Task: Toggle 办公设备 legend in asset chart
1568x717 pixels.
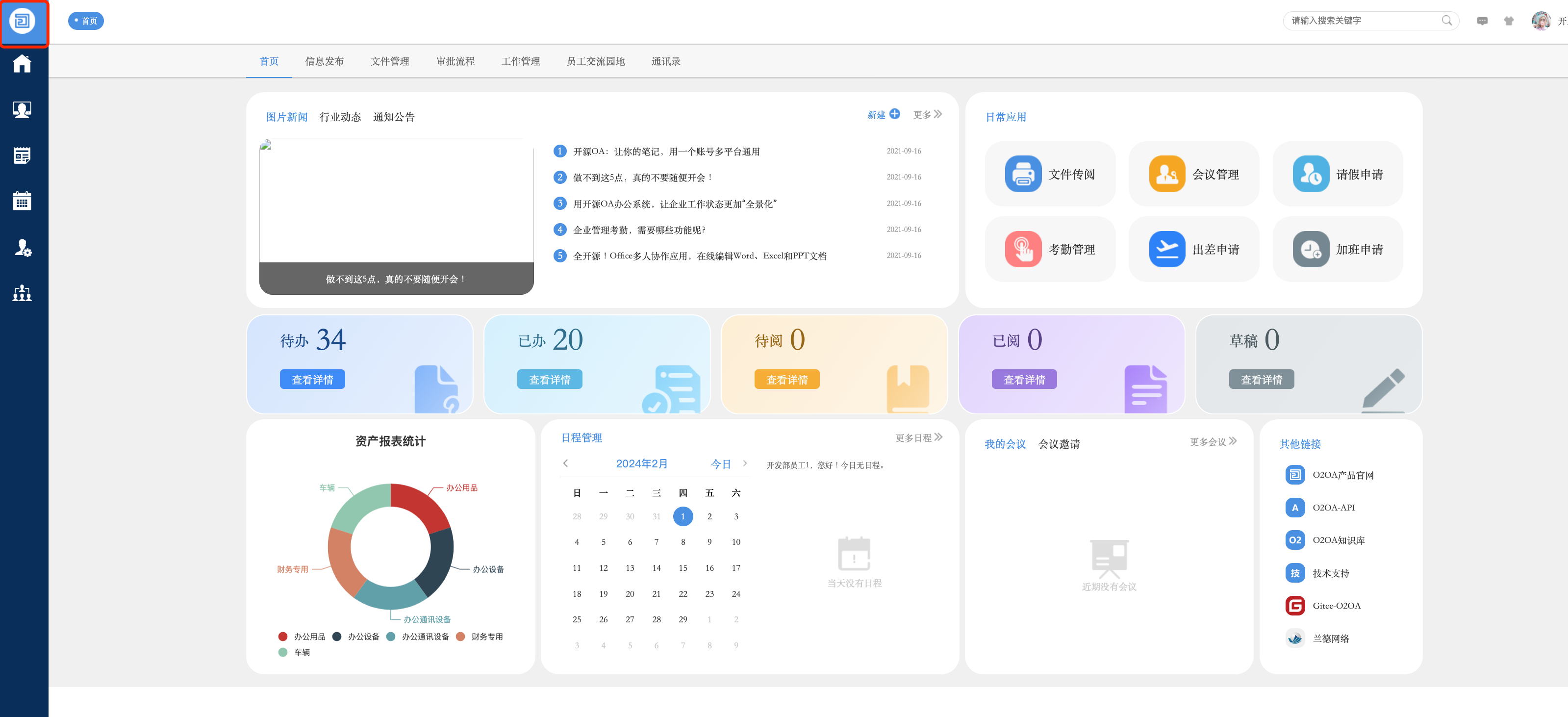Action: click(x=356, y=637)
